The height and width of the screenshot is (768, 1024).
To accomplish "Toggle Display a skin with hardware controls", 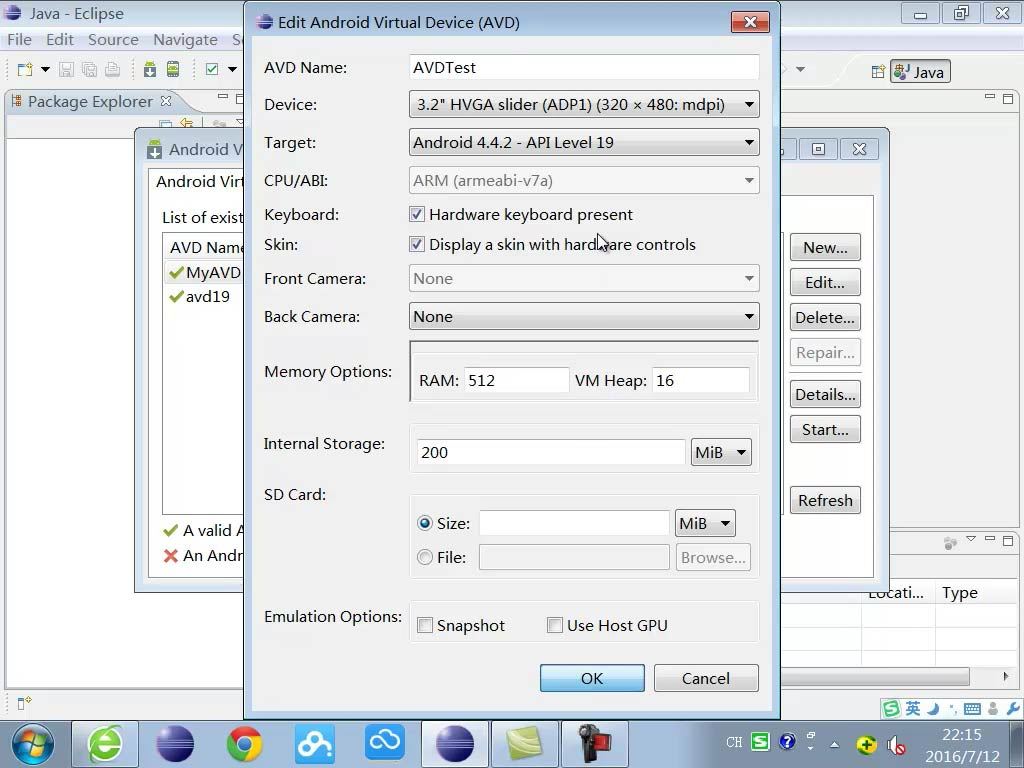I will pyautogui.click(x=417, y=244).
